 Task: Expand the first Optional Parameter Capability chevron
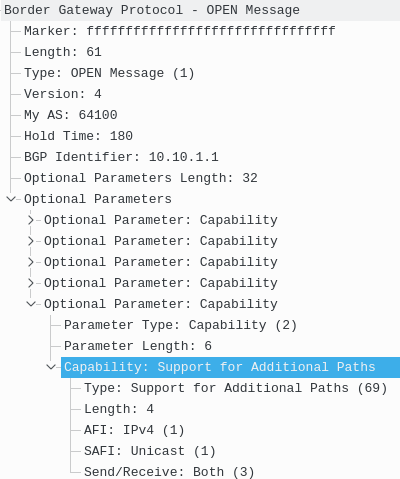31,220
